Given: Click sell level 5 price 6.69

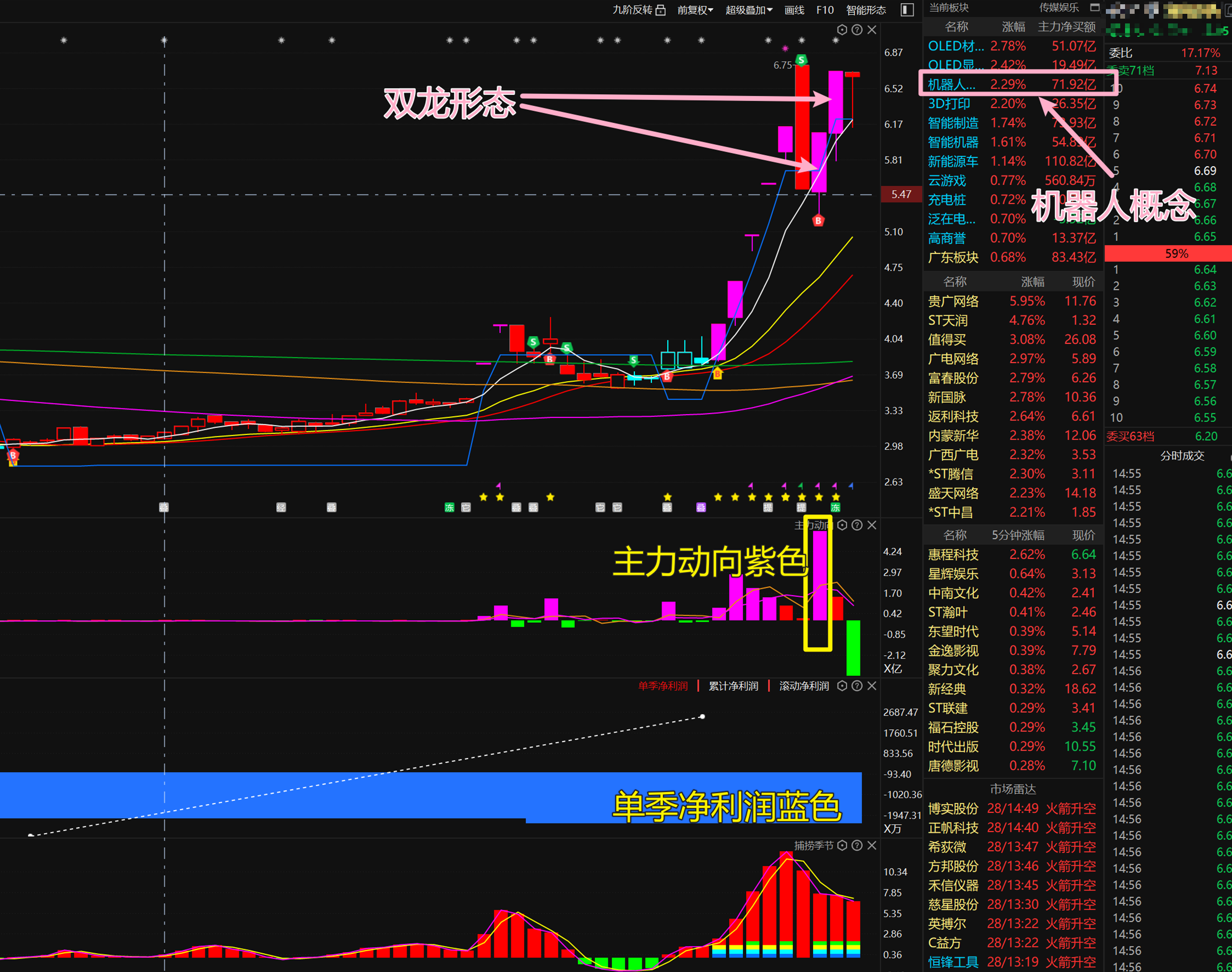Looking at the screenshot, I should coord(1205,171).
